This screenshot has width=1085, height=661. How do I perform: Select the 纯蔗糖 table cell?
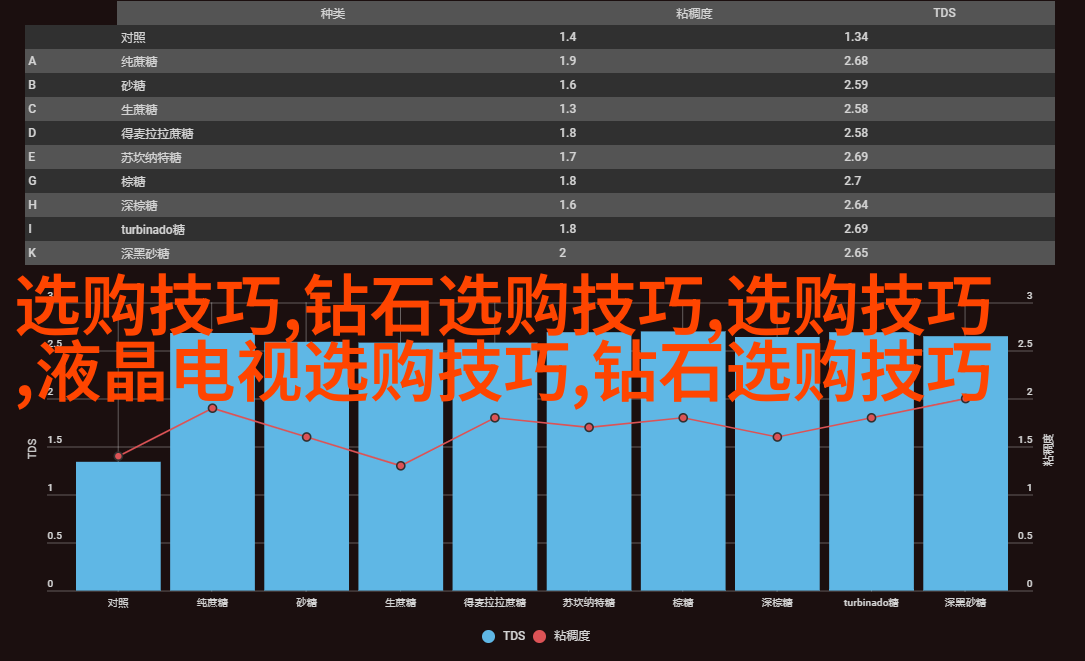(x=139, y=62)
